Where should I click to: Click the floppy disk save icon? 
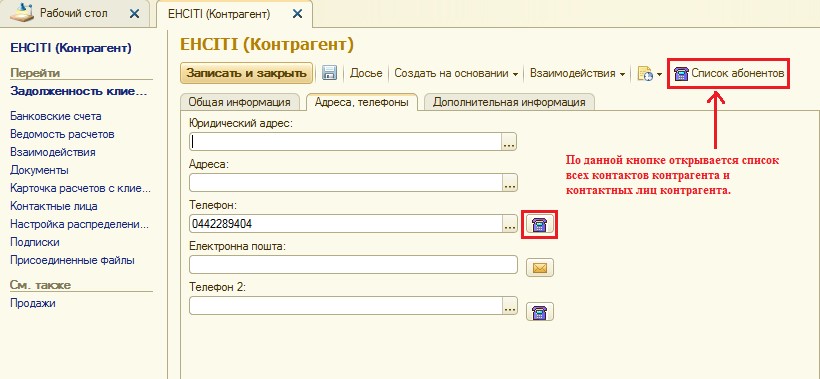tap(329, 73)
